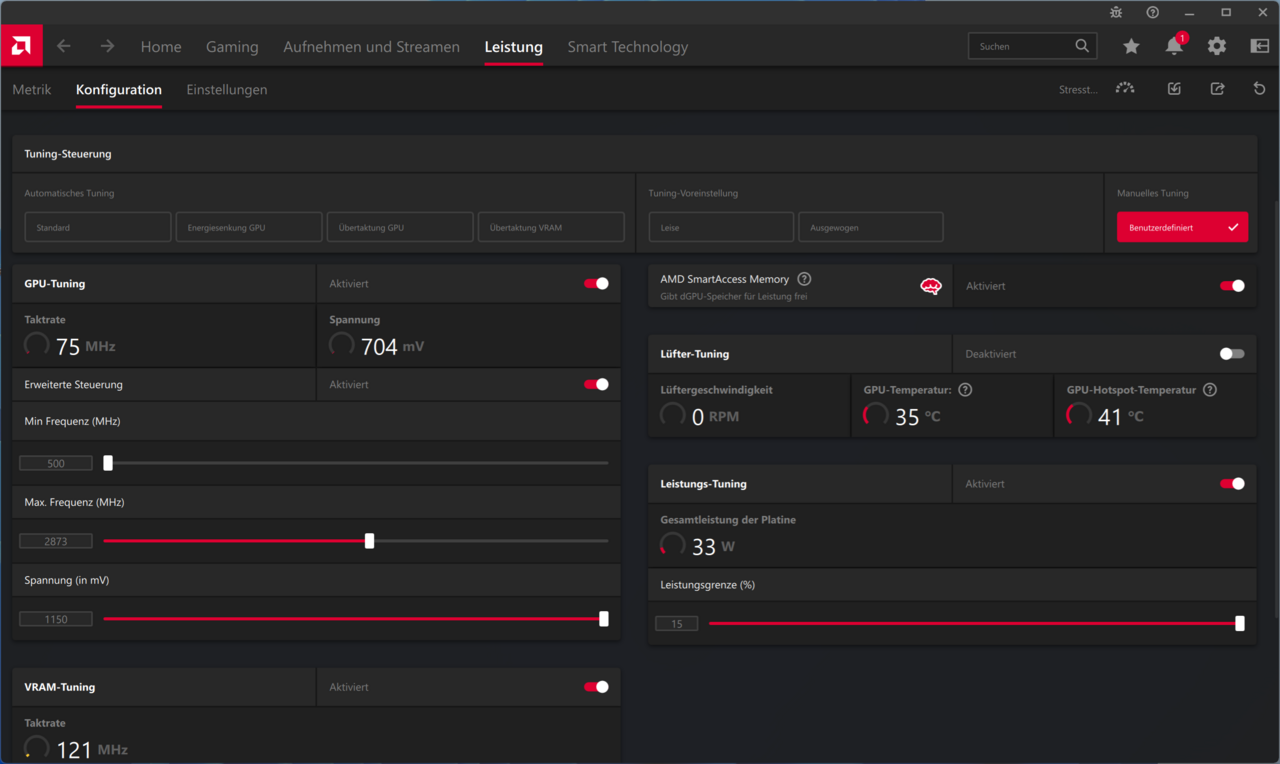Click the load profile icon
Viewport: 1280px width, 764px height.
point(1174,89)
